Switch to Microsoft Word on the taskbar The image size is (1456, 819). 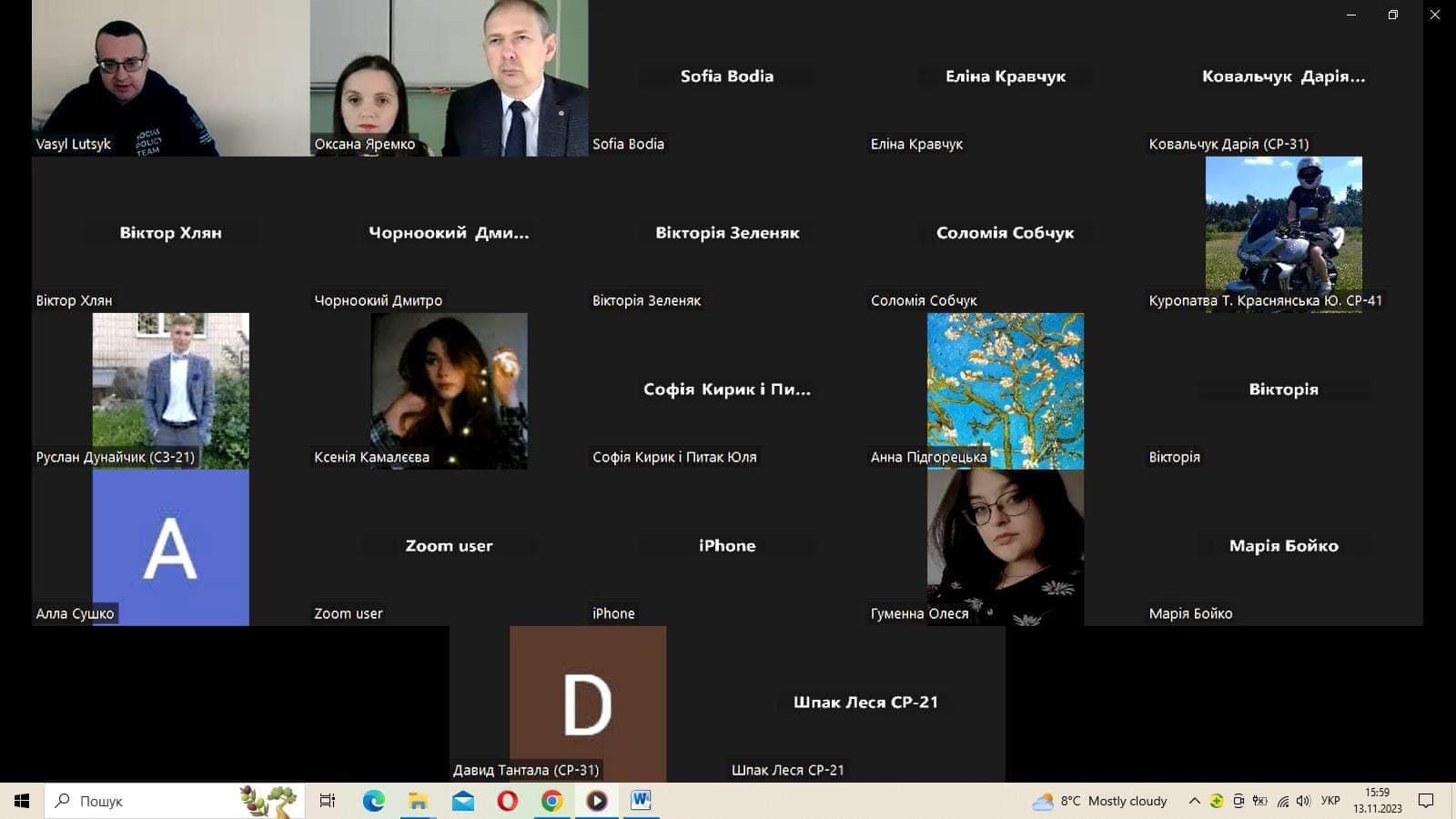point(641,801)
